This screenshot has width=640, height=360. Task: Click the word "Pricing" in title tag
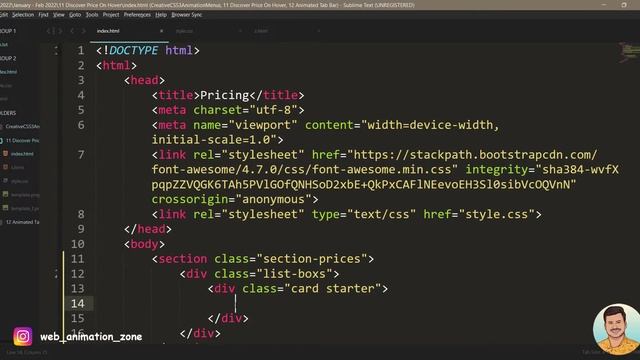click(224, 95)
